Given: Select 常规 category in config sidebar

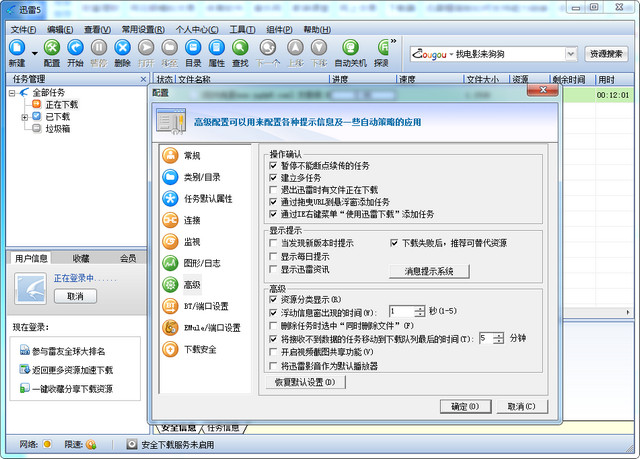Looking at the screenshot, I should pos(182,155).
